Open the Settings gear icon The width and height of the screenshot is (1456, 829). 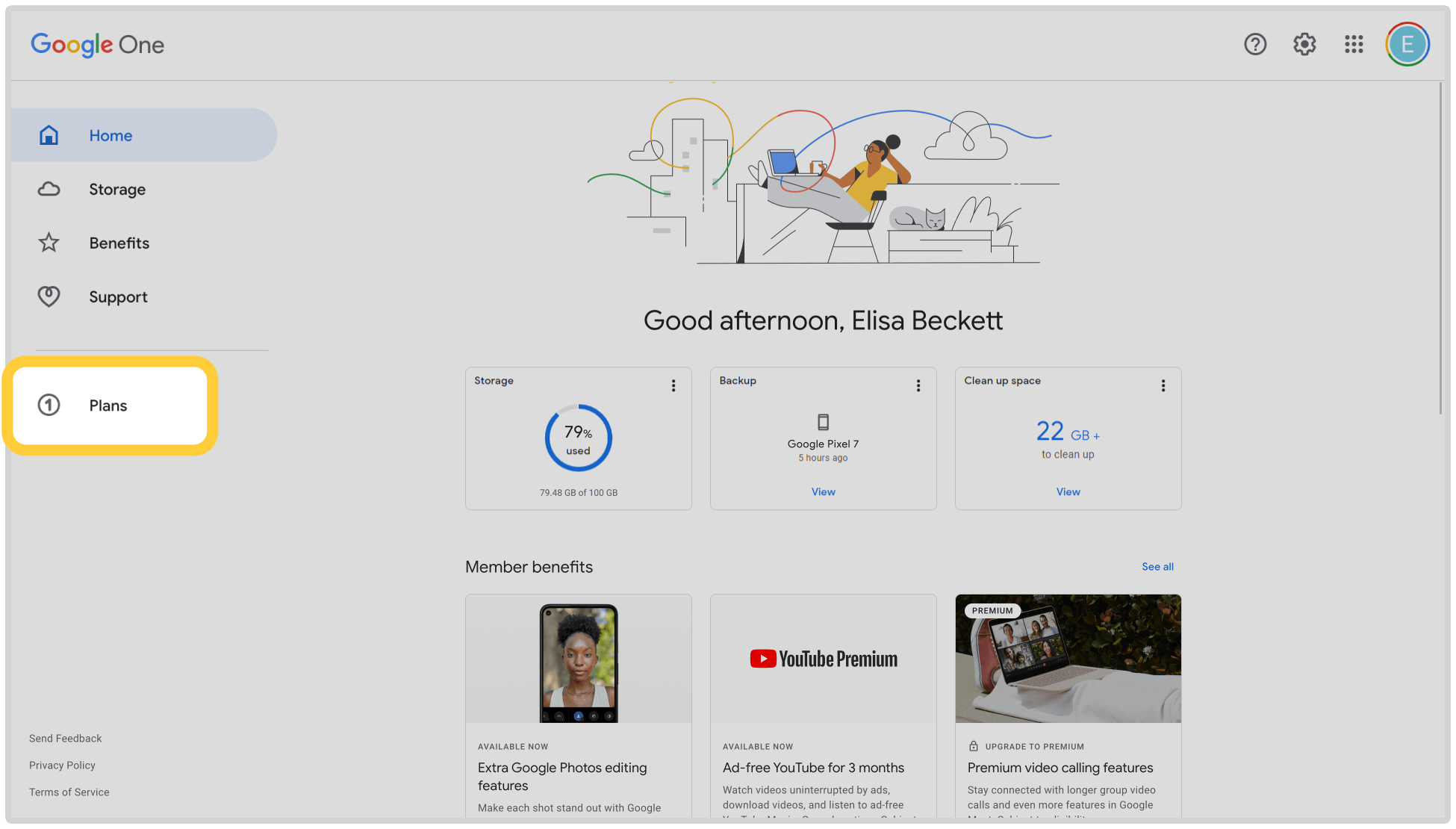(1304, 45)
